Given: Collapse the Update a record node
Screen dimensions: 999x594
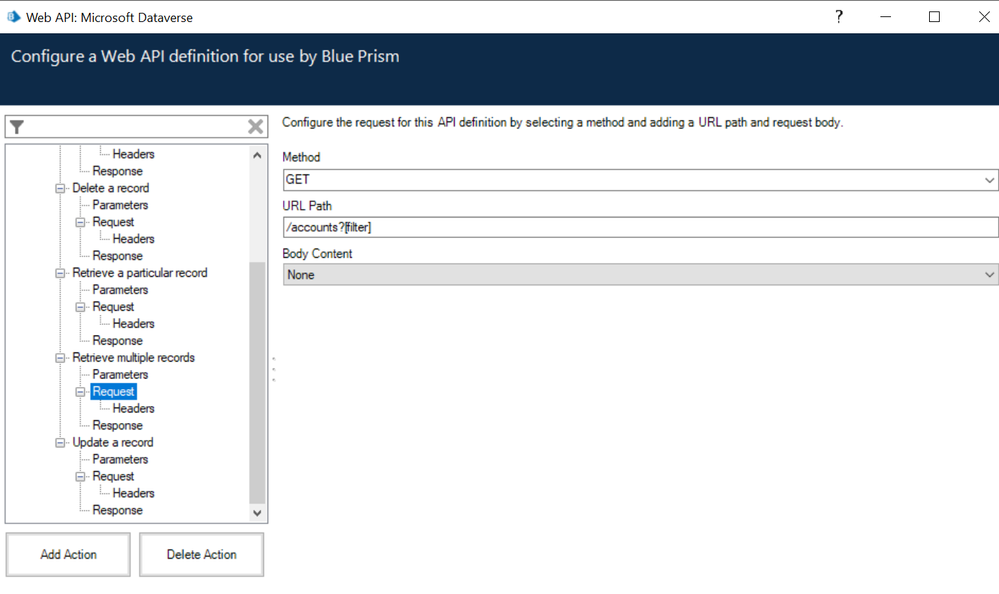Looking at the screenshot, I should pyautogui.click(x=61, y=443).
